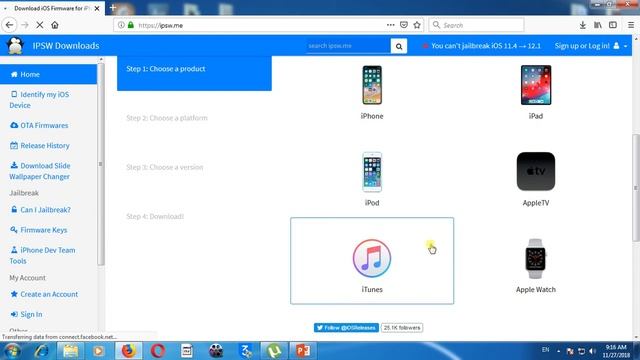Click the Firefox Search box

pyautogui.click(x=476, y=25)
